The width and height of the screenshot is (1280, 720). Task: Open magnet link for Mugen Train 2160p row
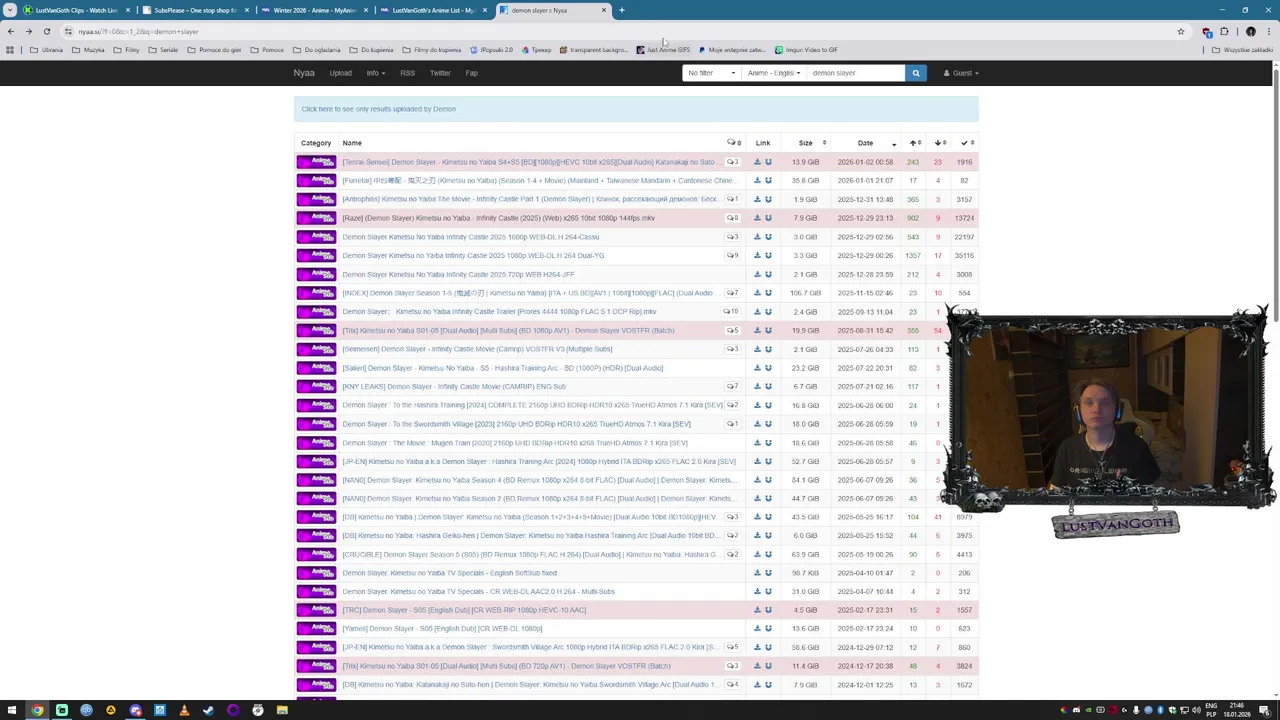click(x=768, y=442)
